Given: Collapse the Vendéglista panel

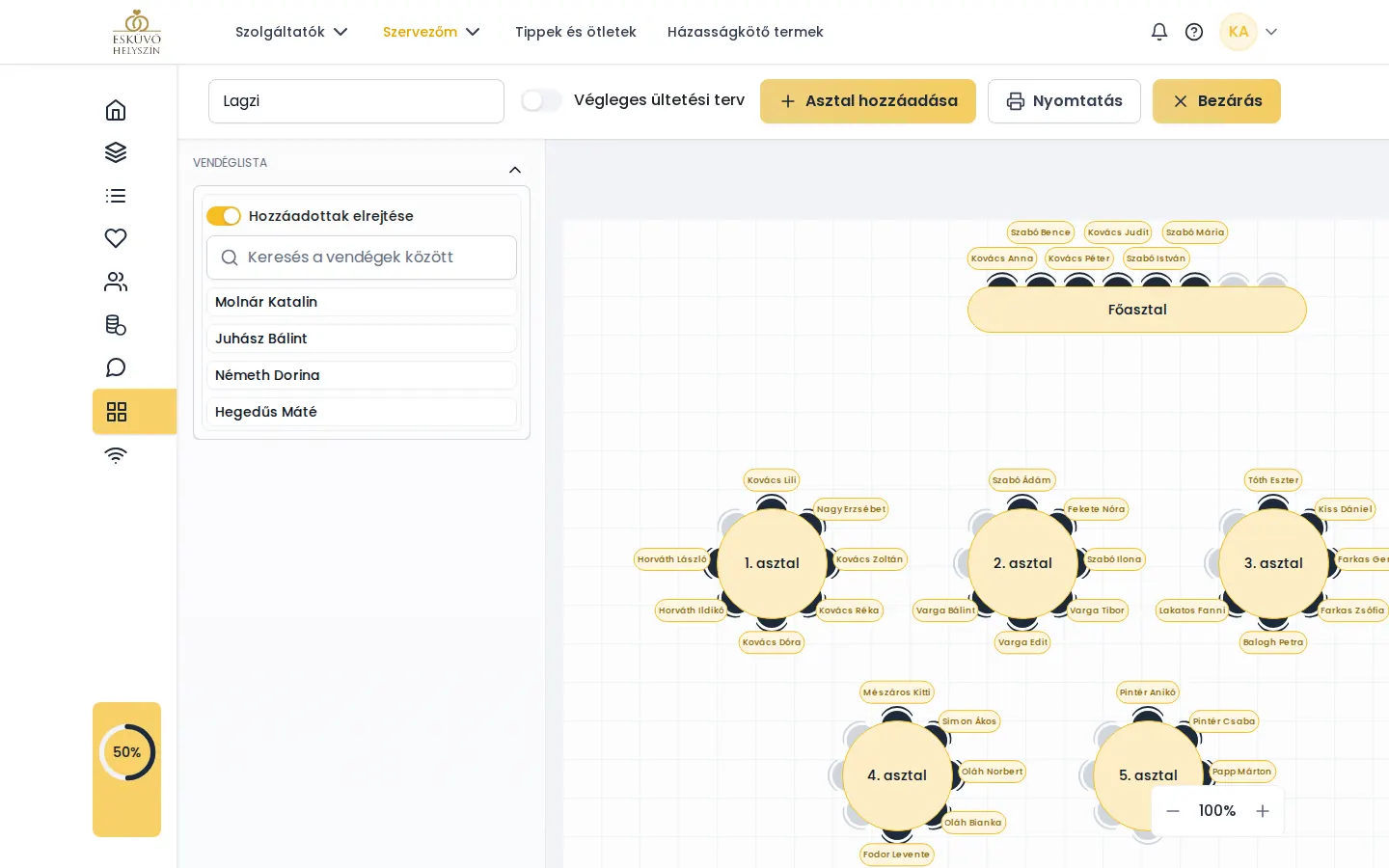Looking at the screenshot, I should 515,170.
